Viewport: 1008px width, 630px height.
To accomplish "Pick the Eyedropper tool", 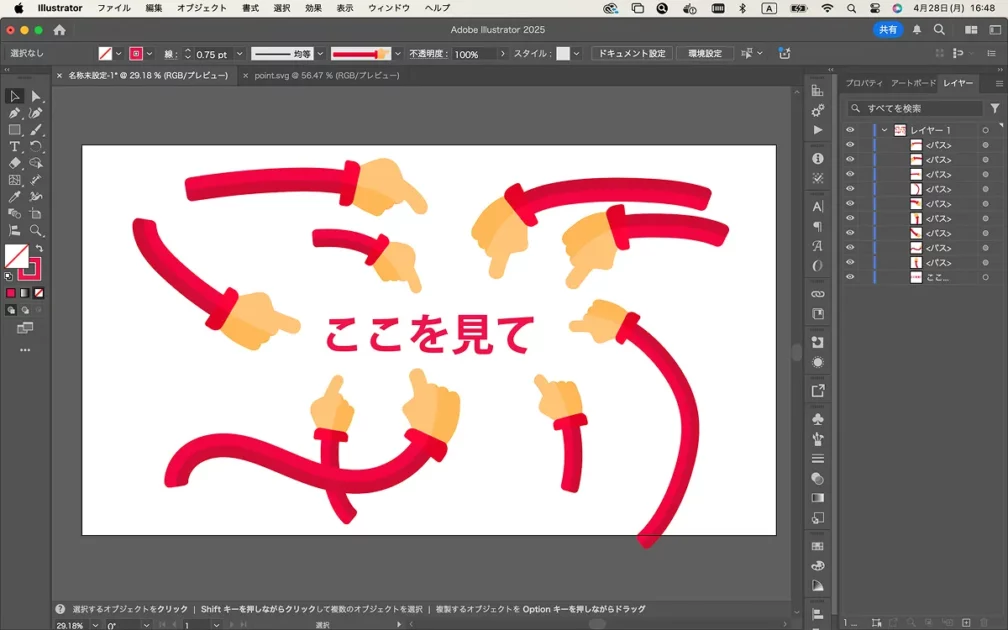I will pyautogui.click(x=14, y=197).
